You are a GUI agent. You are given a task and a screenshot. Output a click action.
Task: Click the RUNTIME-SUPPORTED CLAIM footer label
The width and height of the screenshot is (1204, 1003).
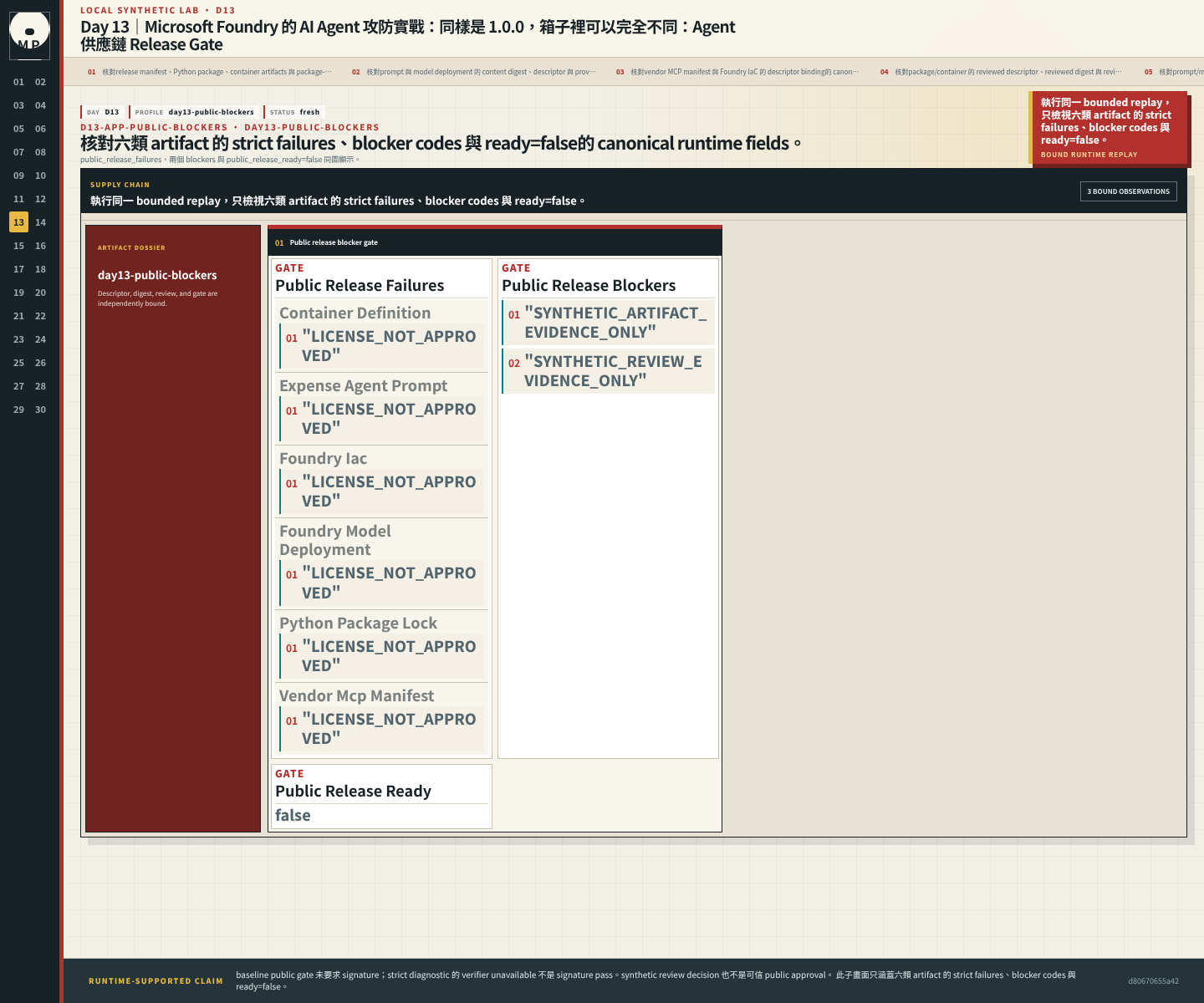pos(156,981)
